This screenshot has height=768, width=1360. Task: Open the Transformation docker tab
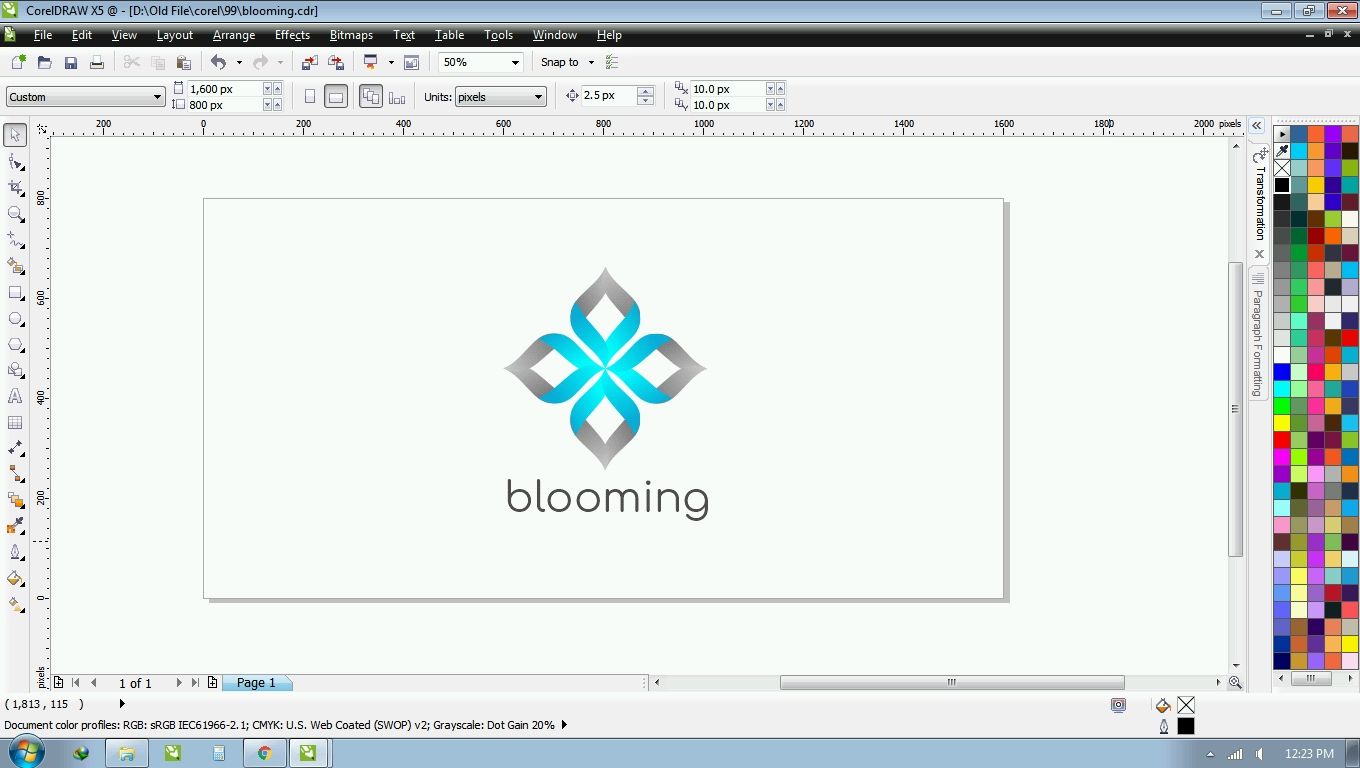click(x=1258, y=194)
